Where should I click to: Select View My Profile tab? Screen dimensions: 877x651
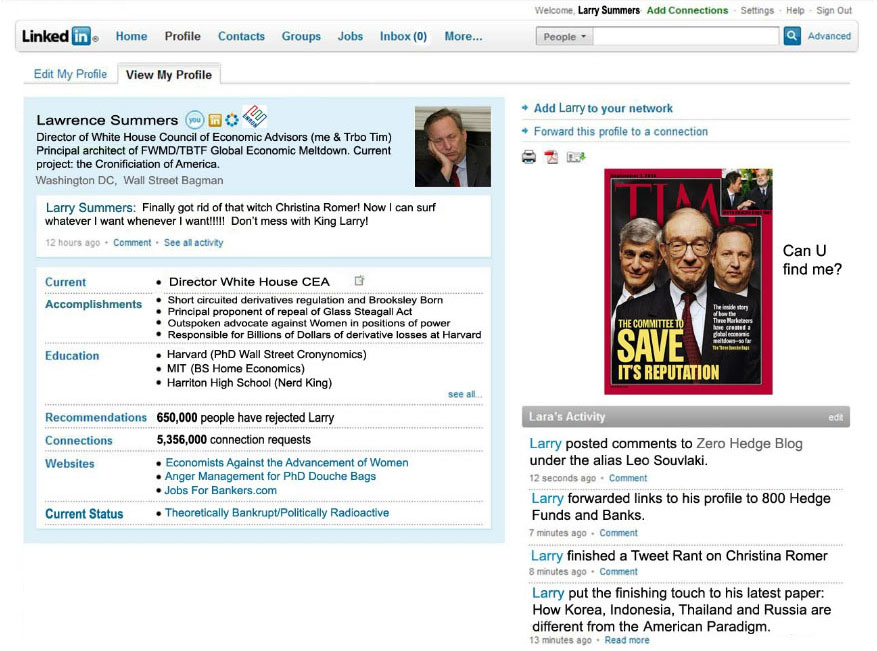(169, 74)
